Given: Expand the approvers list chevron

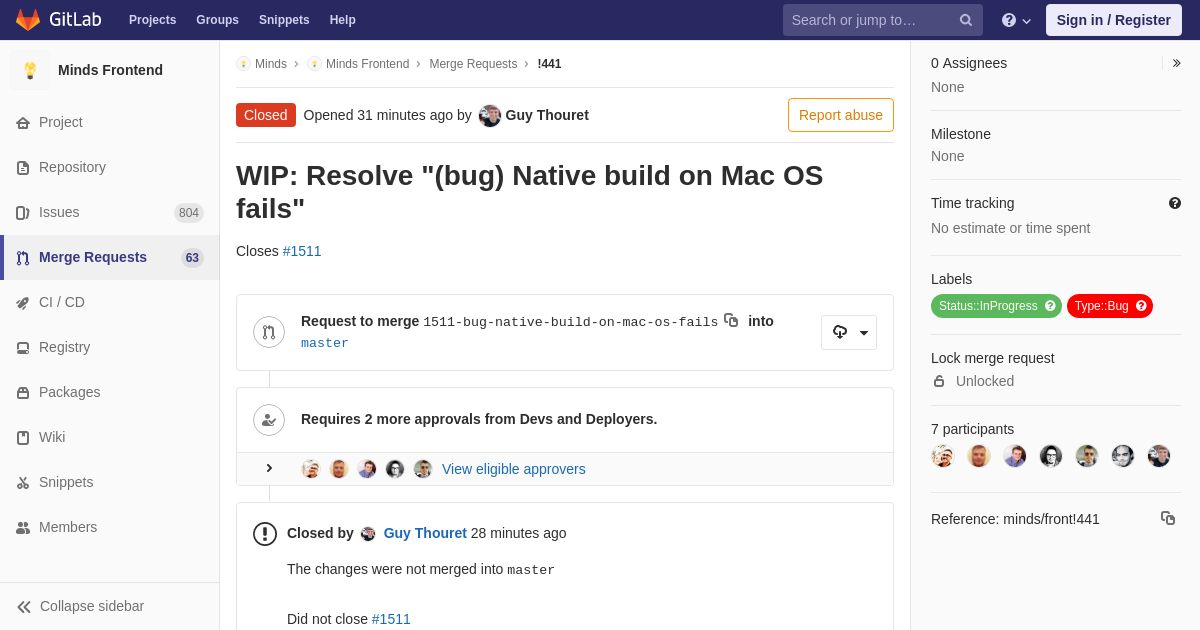Looking at the screenshot, I should [269, 468].
